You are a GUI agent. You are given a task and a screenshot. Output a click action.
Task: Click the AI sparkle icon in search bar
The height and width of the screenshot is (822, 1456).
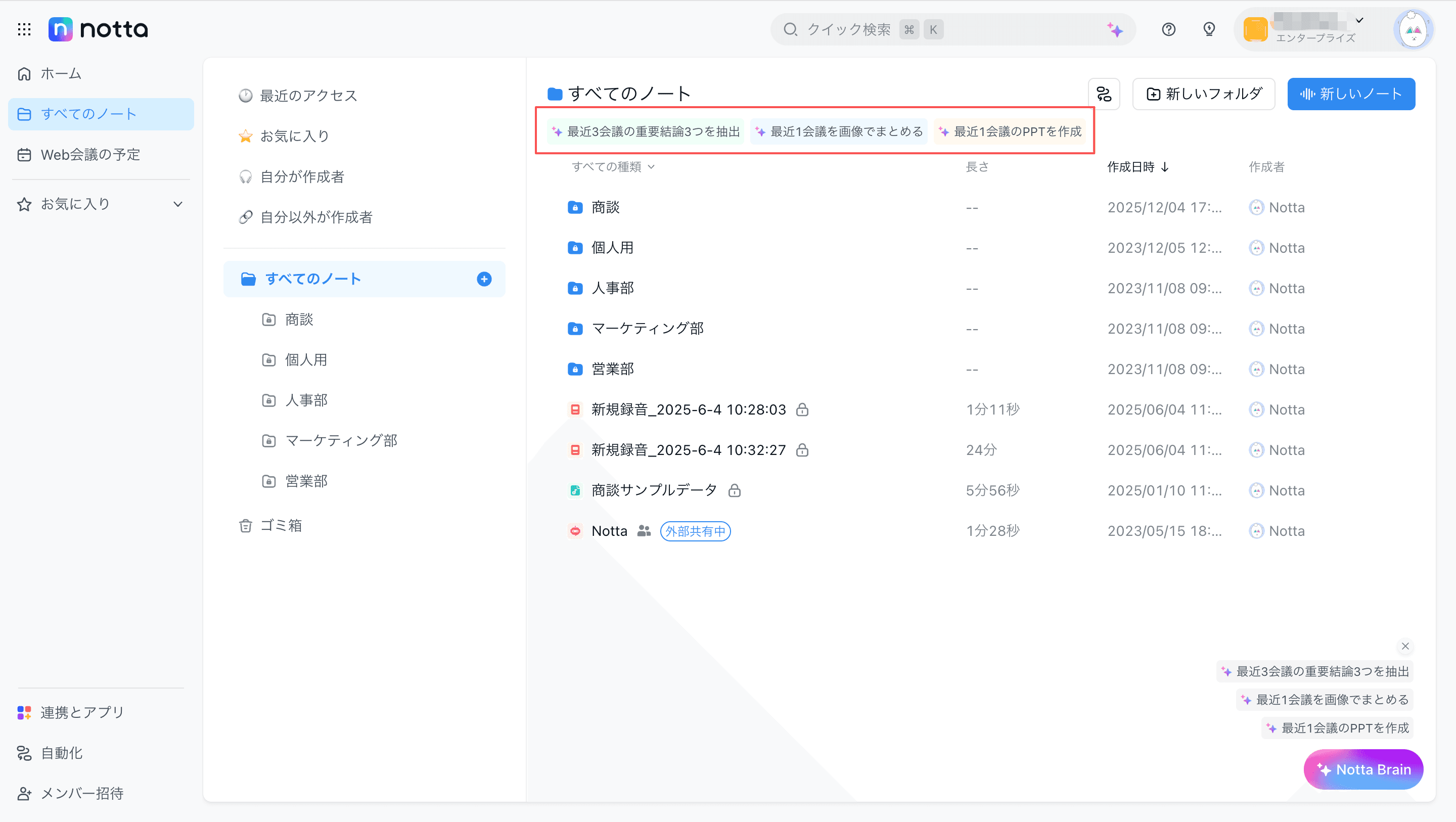click(x=1115, y=29)
